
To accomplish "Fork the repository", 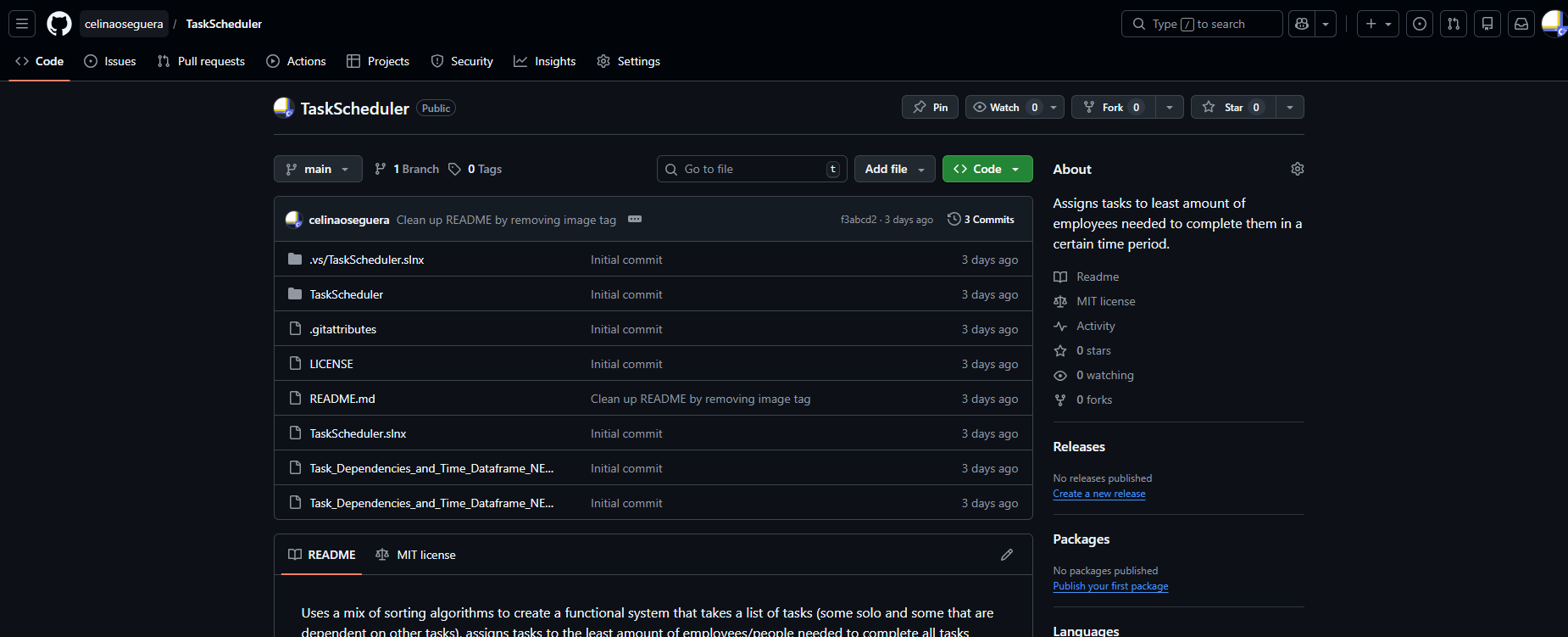I will tap(1113, 107).
